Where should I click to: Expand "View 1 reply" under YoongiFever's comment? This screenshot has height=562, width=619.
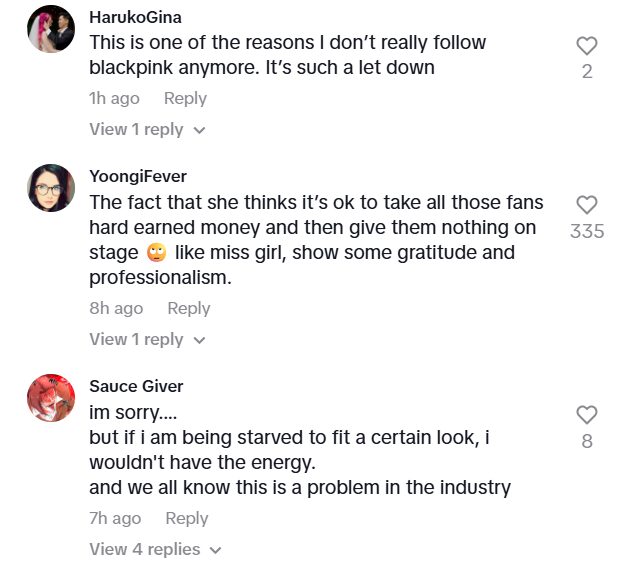tap(147, 339)
